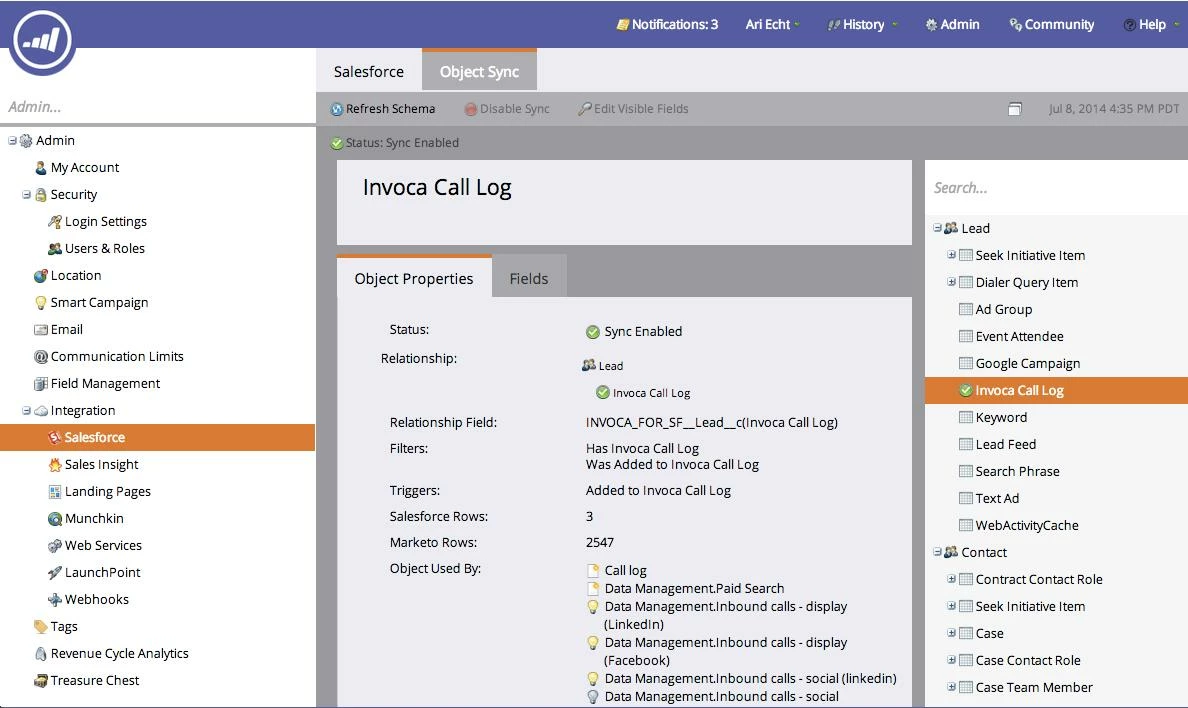Click the LaunchPoint rocket icon
The height and width of the screenshot is (708, 1188).
pyautogui.click(x=55, y=572)
